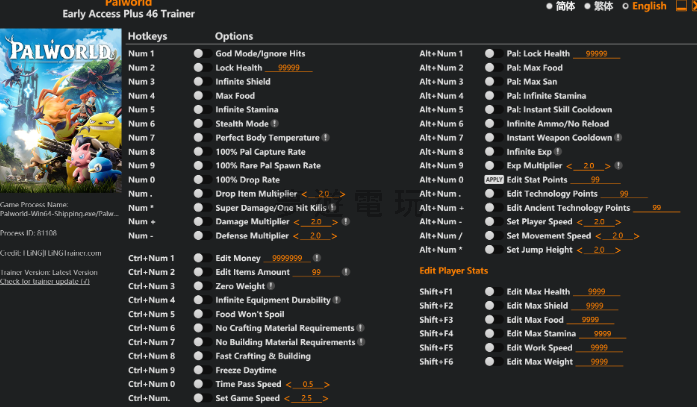Click Edit Max Weight value field
Viewport: 697px width, 407px height.
tap(599, 362)
